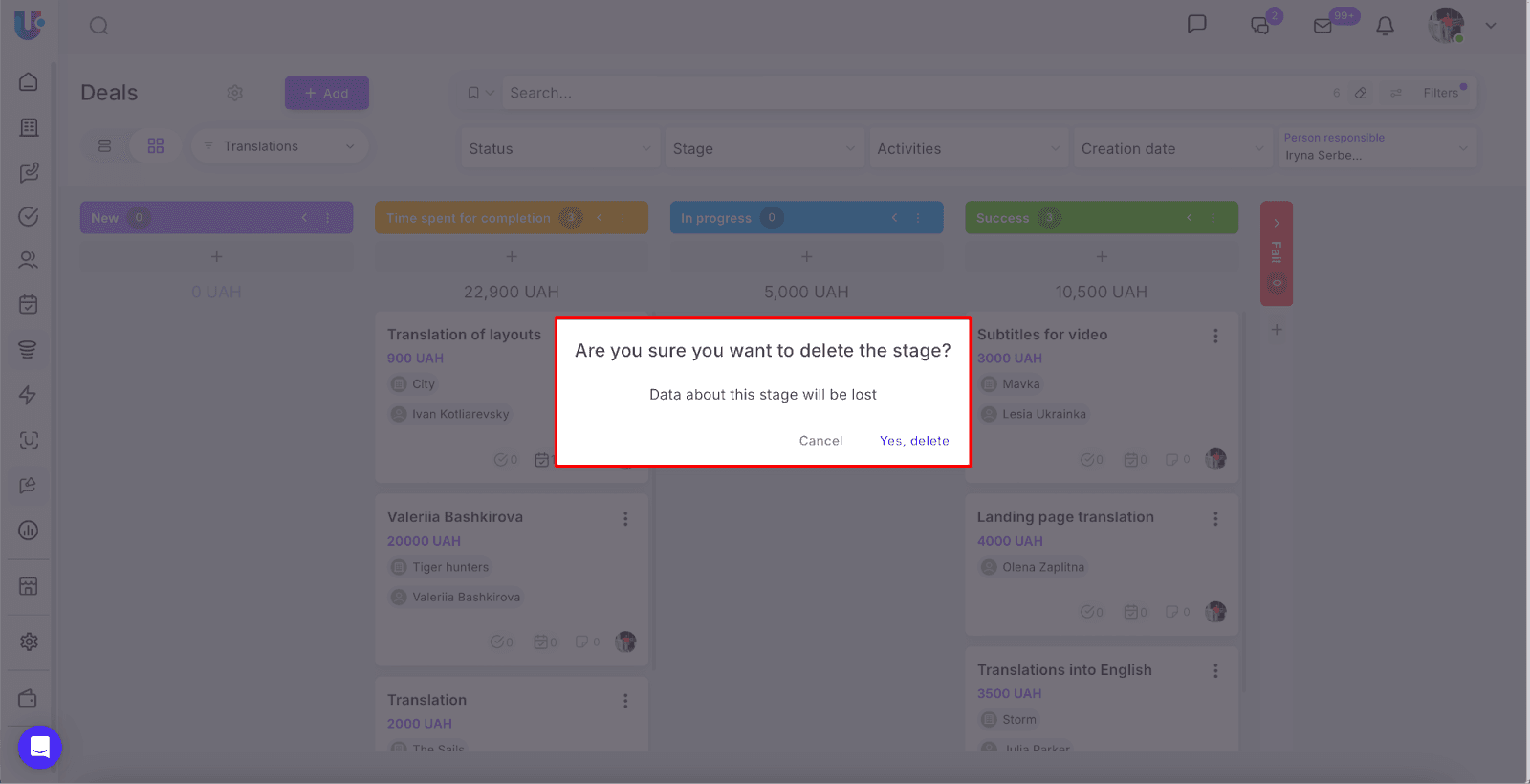Open the Translations pipeline dropdown

[279, 146]
